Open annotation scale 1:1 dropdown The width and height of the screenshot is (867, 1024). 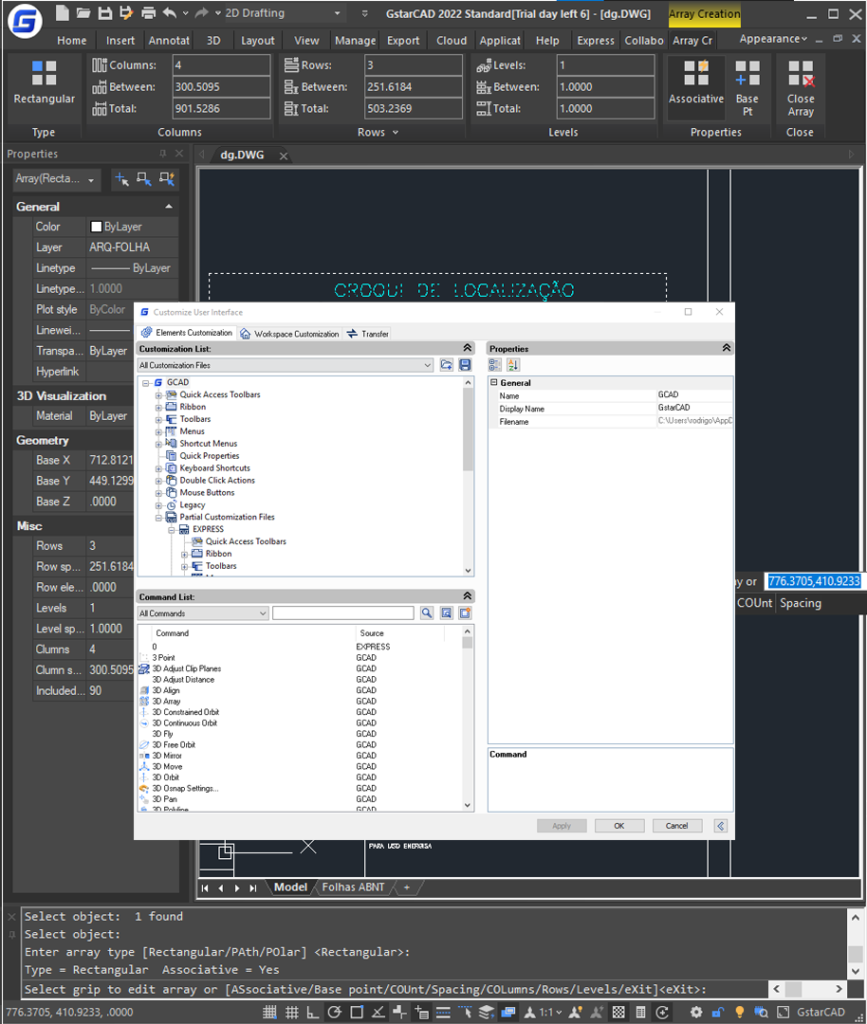tap(552, 1012)
